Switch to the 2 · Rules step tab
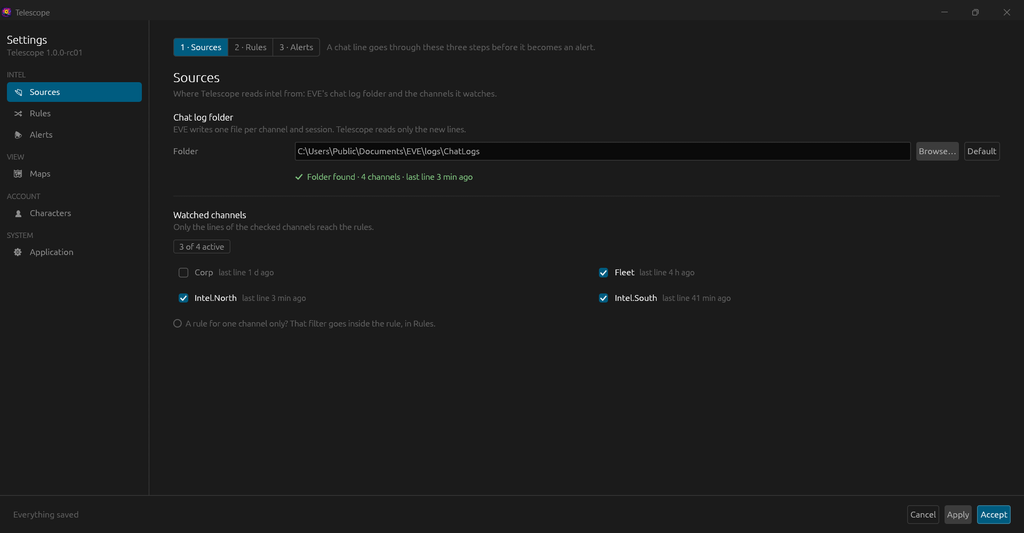The height and width of the screenshot is (533, 1024). (251, 47)
